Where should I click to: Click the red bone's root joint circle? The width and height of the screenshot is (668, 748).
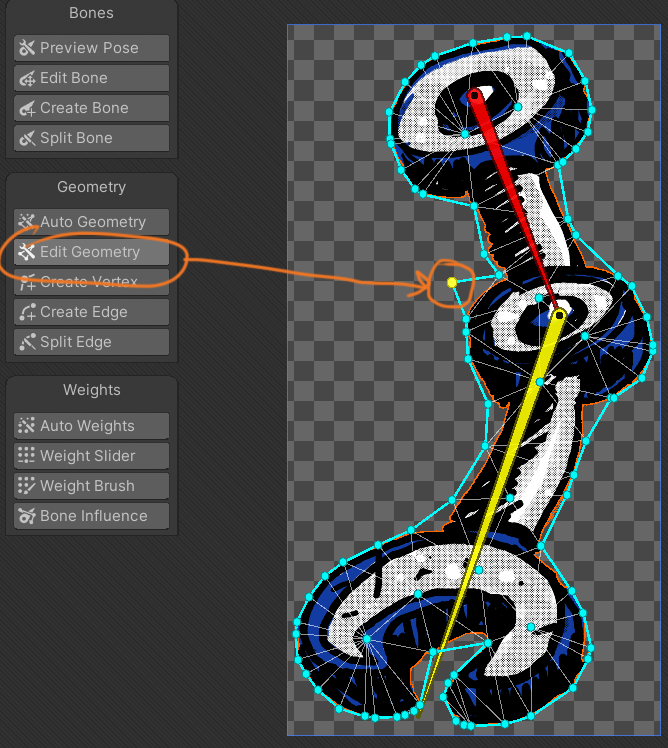[x=476, y=95]
